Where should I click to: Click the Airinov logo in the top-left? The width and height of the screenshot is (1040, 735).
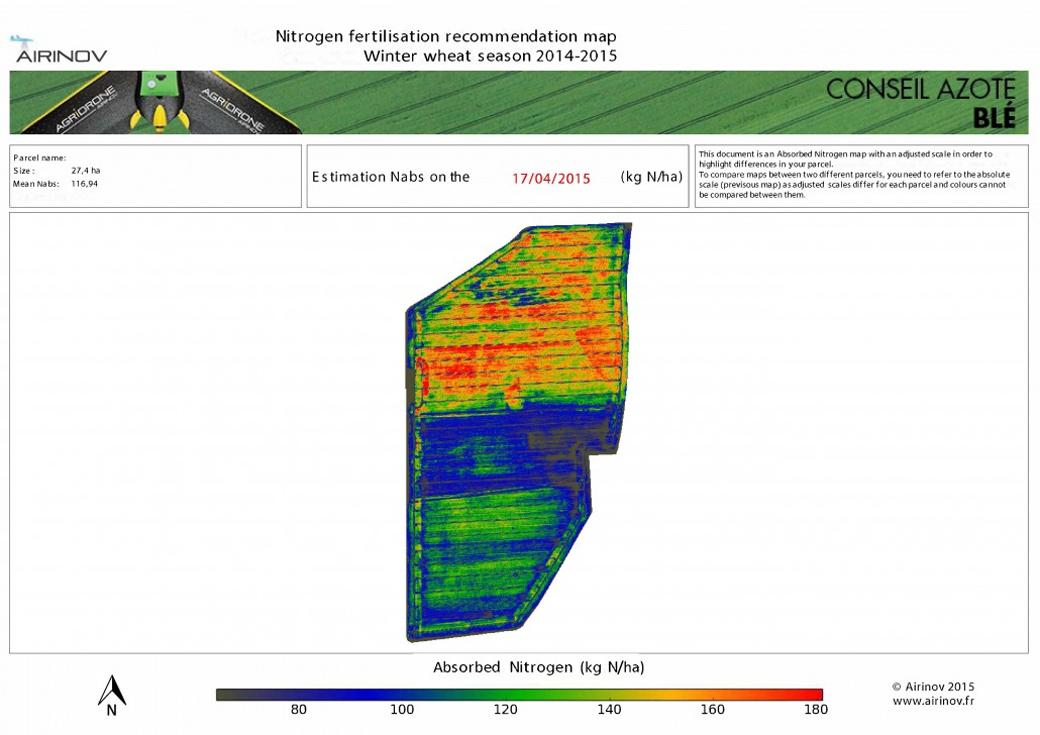[60, 50]
